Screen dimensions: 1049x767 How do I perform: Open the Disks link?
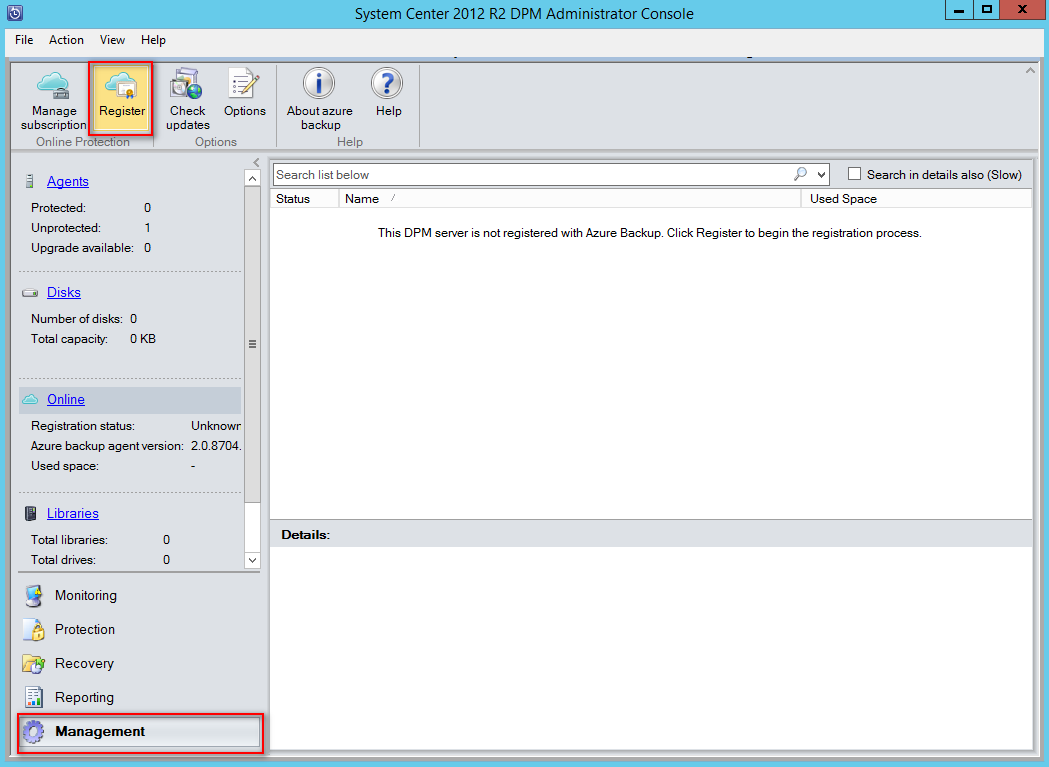(64, 292)
